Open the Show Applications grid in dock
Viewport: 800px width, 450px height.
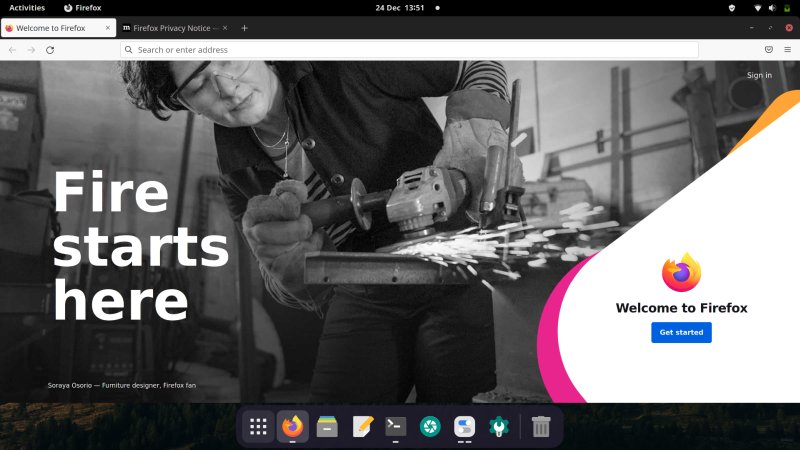click(x=258, y=427)
